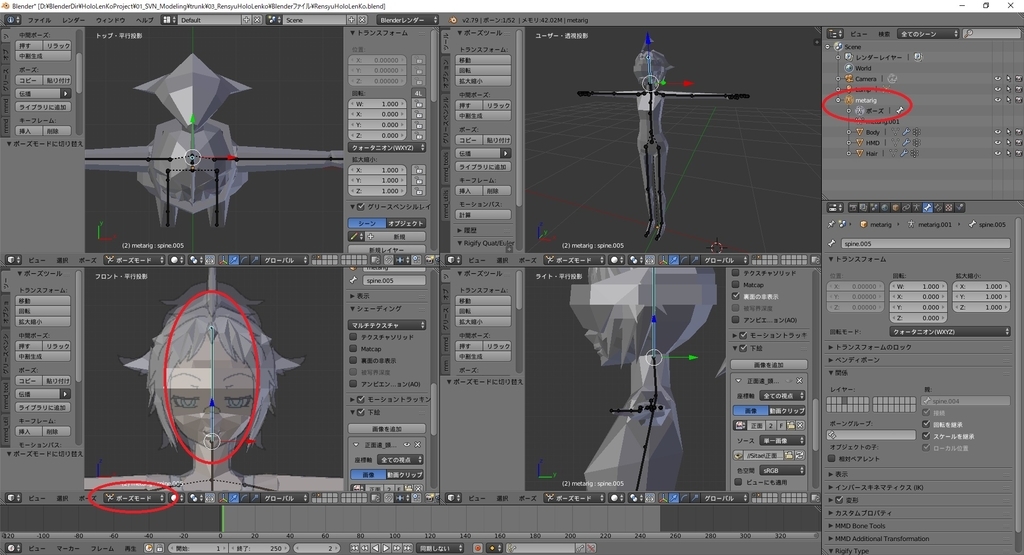Toggle the グリースペンシルレイヤー checkbox
Screen dimensions: 1024x555
360,206
